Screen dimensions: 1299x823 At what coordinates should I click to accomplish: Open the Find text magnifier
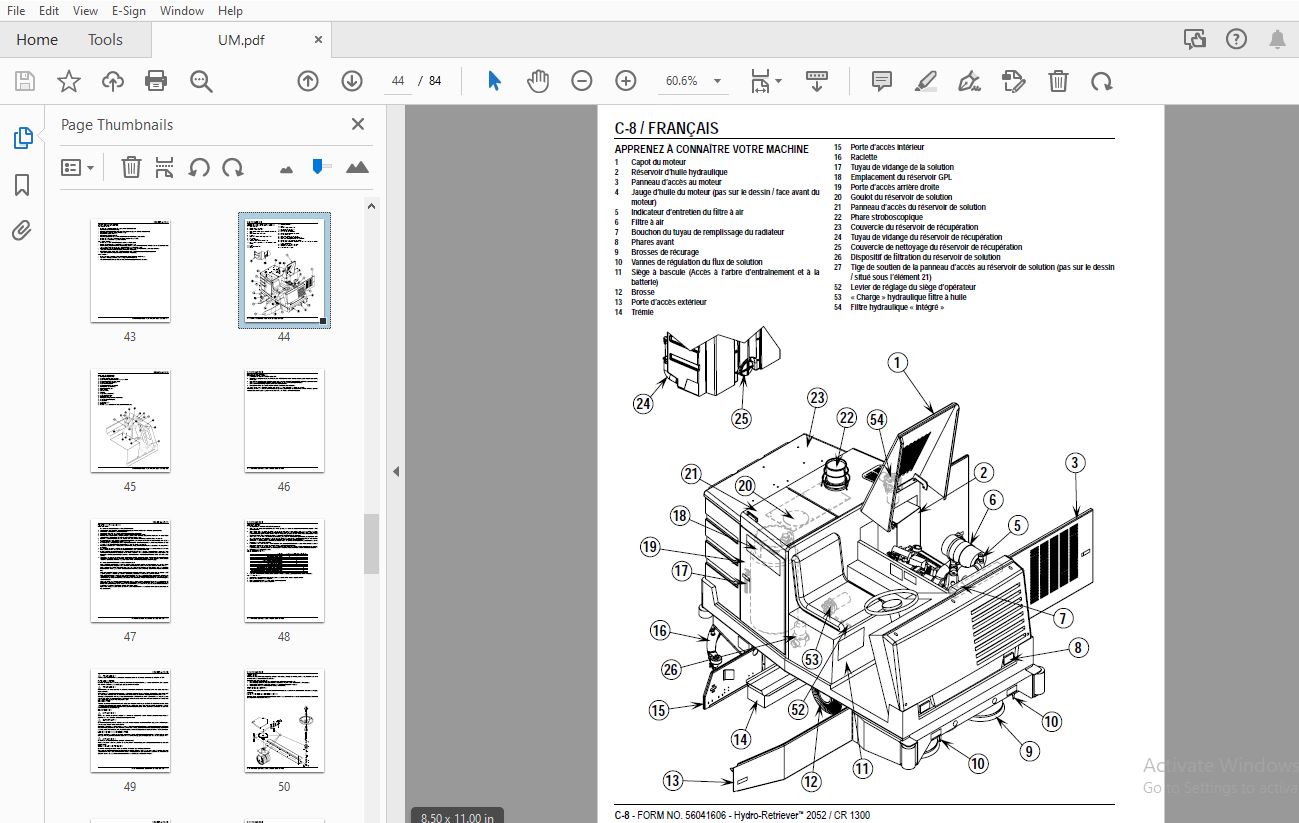pyautogui.click(x=202, y=81)
